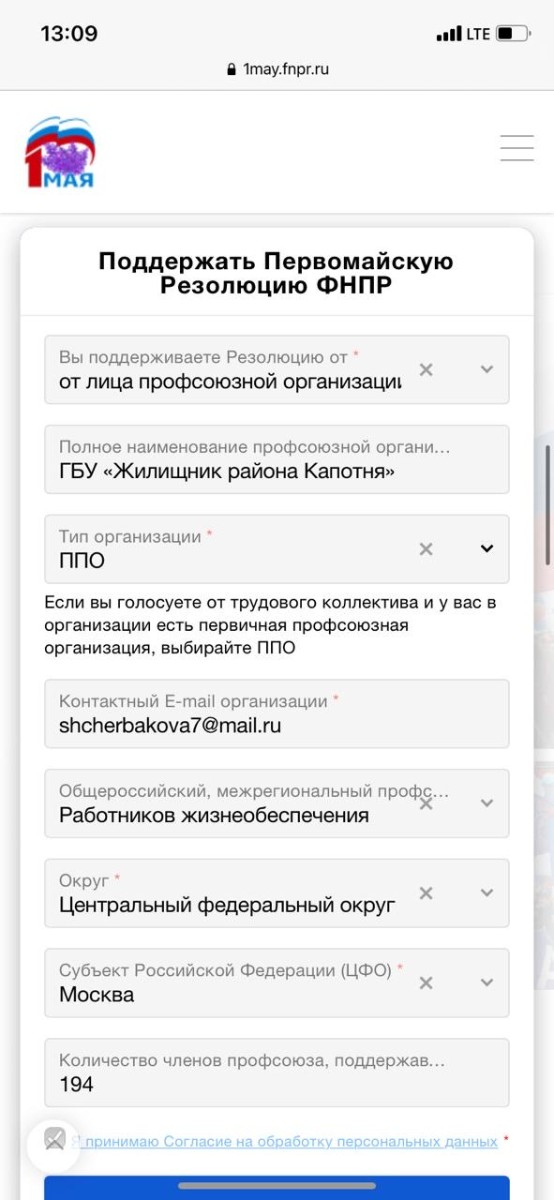This screenshot has width=554, height=1200.
Task: Edit the union full name field
Action: (277, 459)
